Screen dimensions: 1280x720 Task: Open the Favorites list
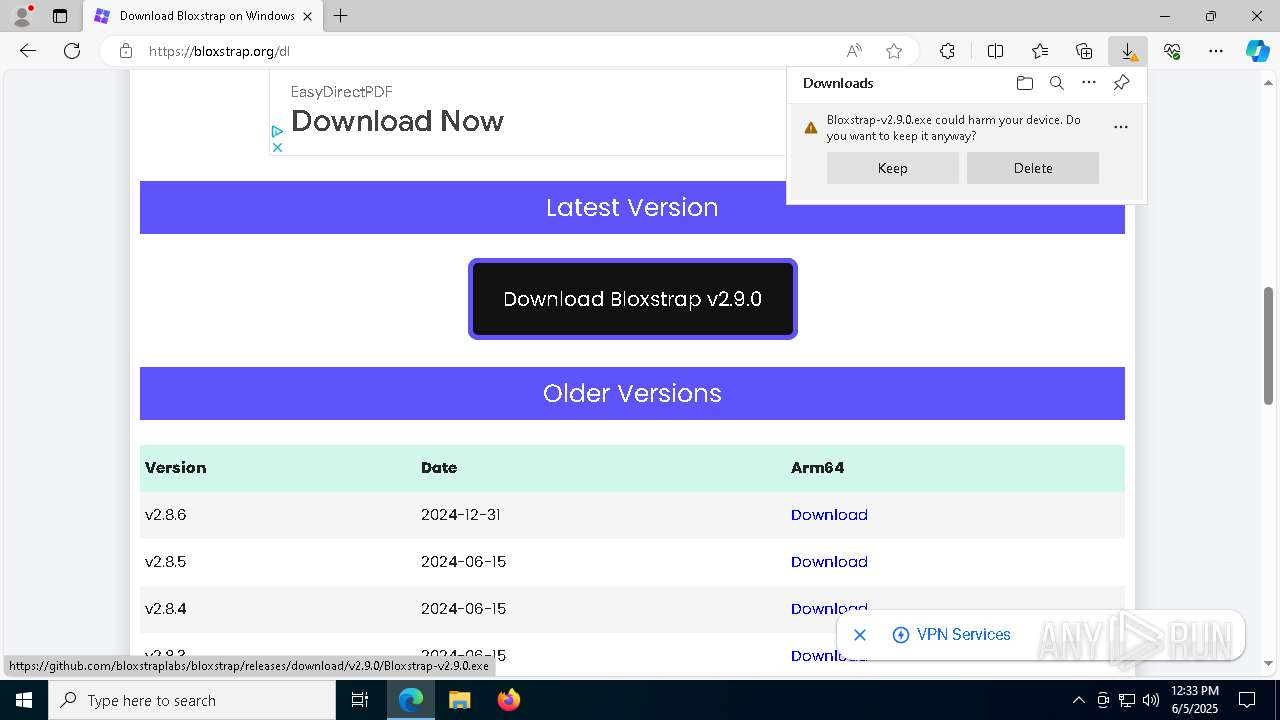click(1040, 51)
